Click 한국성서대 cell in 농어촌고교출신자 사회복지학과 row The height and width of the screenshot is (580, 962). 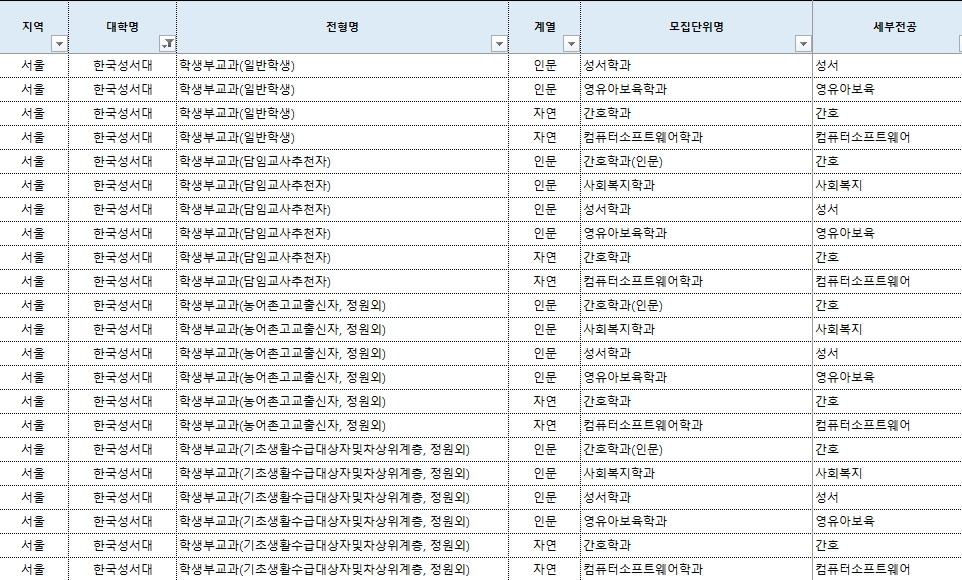(123, 329)
